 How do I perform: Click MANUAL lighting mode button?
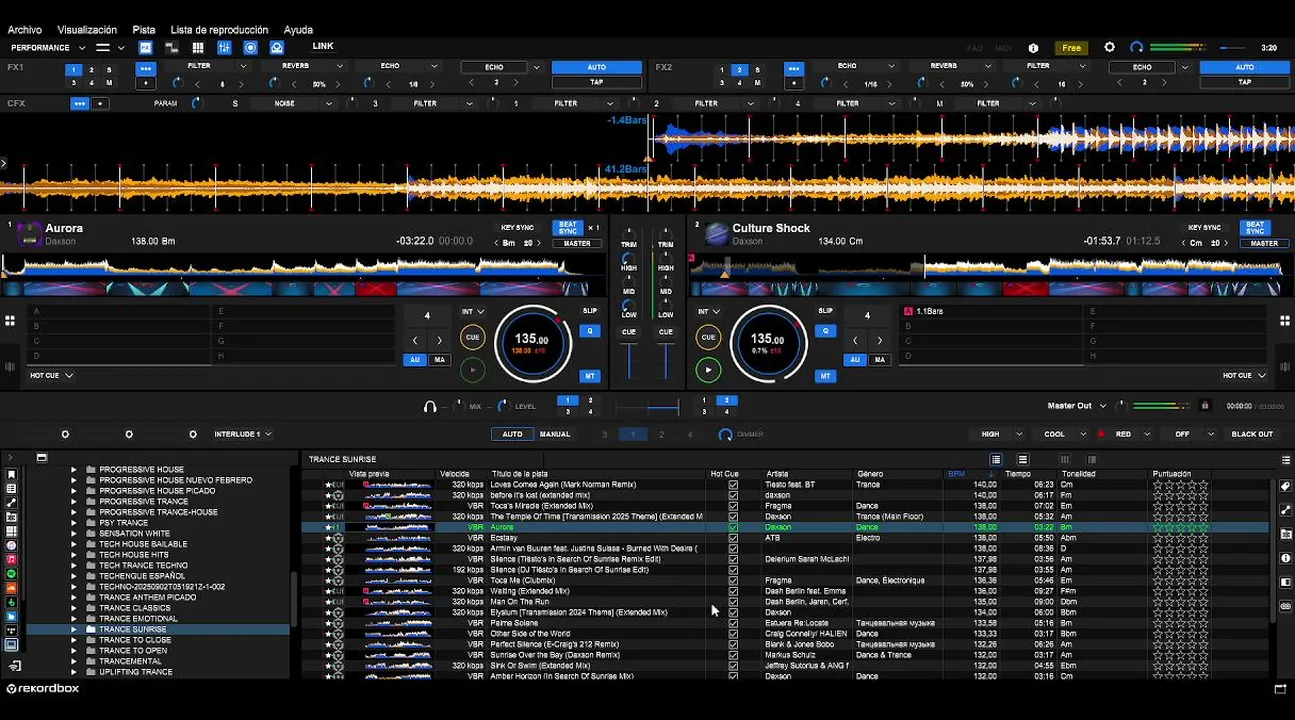pyautogui.click(x=555, y=434)
